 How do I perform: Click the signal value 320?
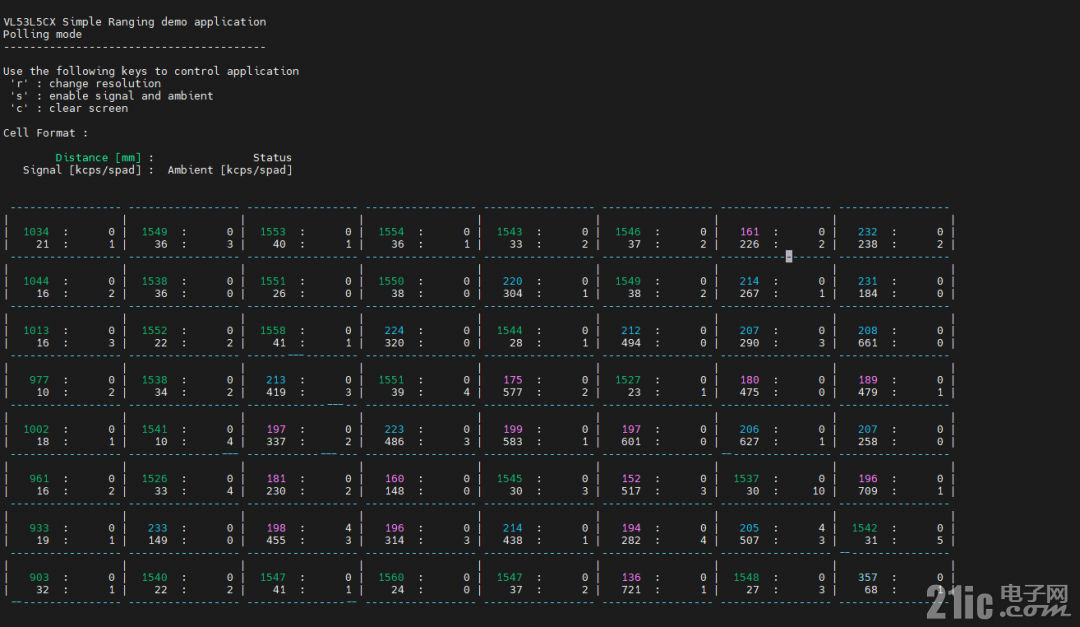click(394, 344)
